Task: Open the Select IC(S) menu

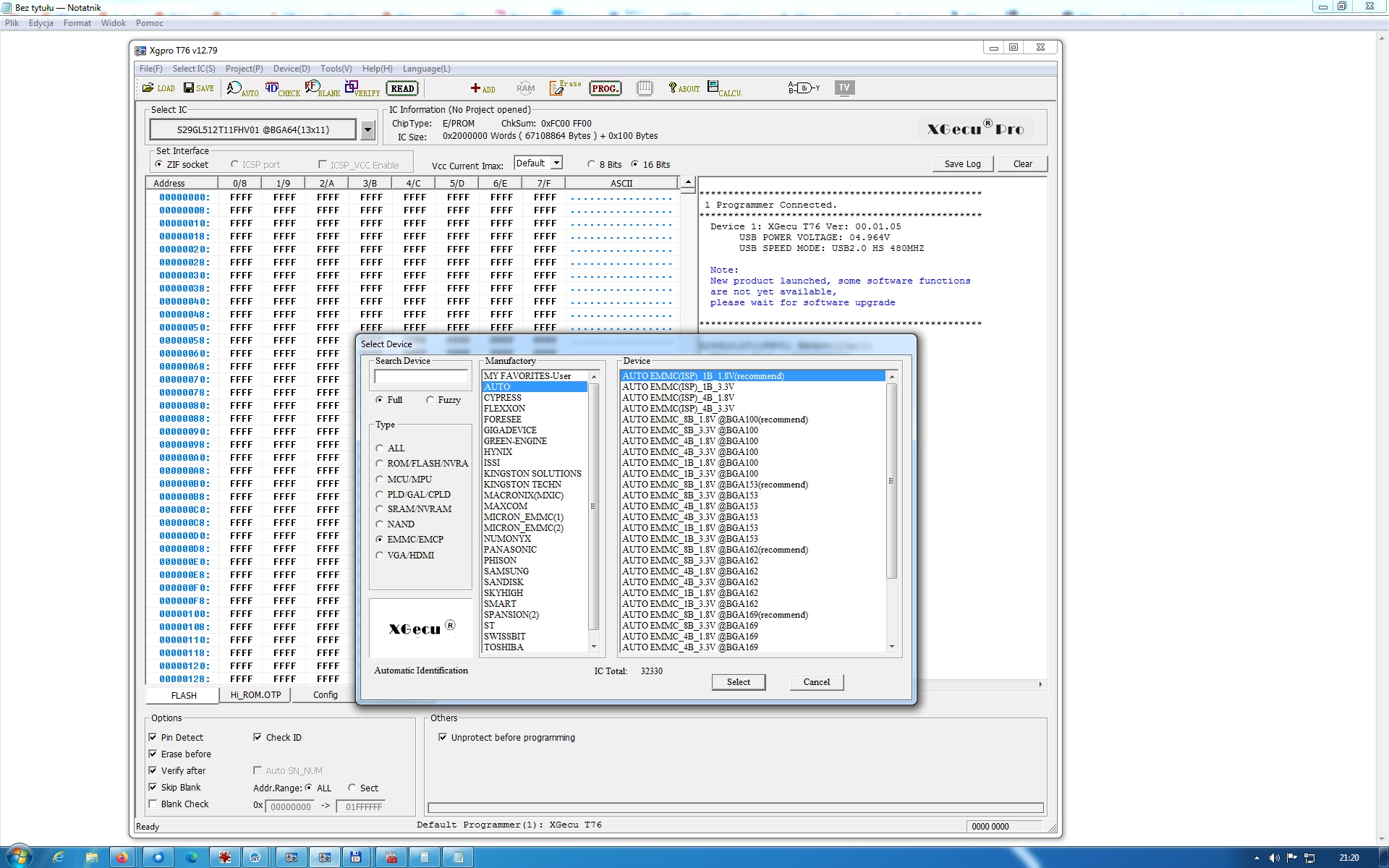Action: [x=194, y=69]
